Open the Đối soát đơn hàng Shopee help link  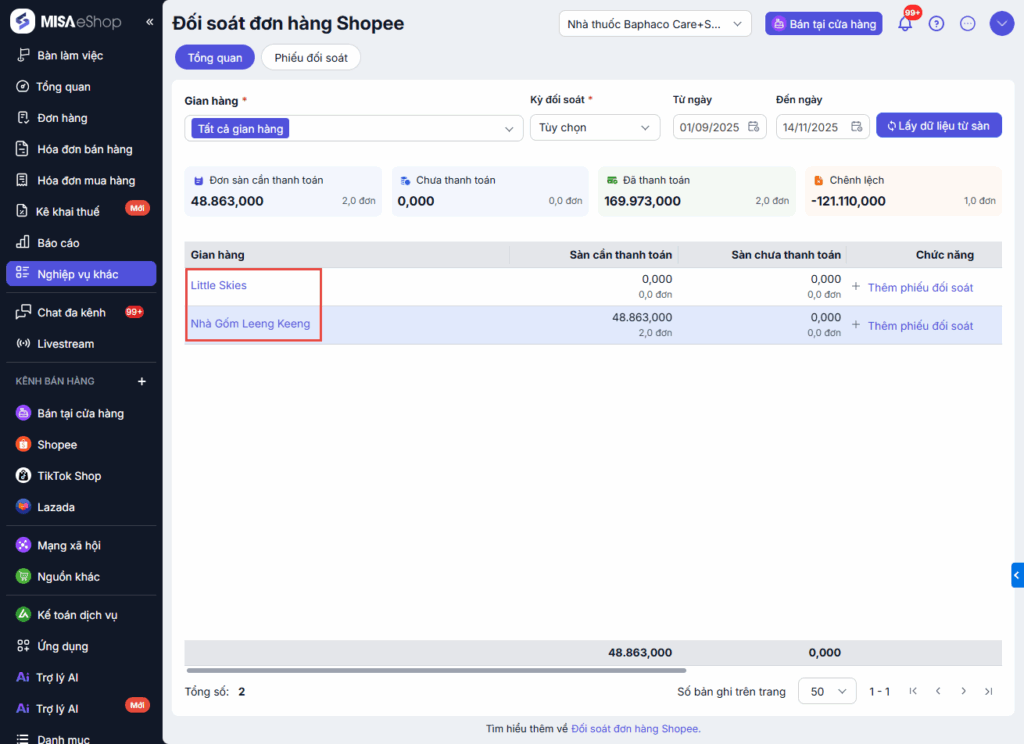point(635,728)
